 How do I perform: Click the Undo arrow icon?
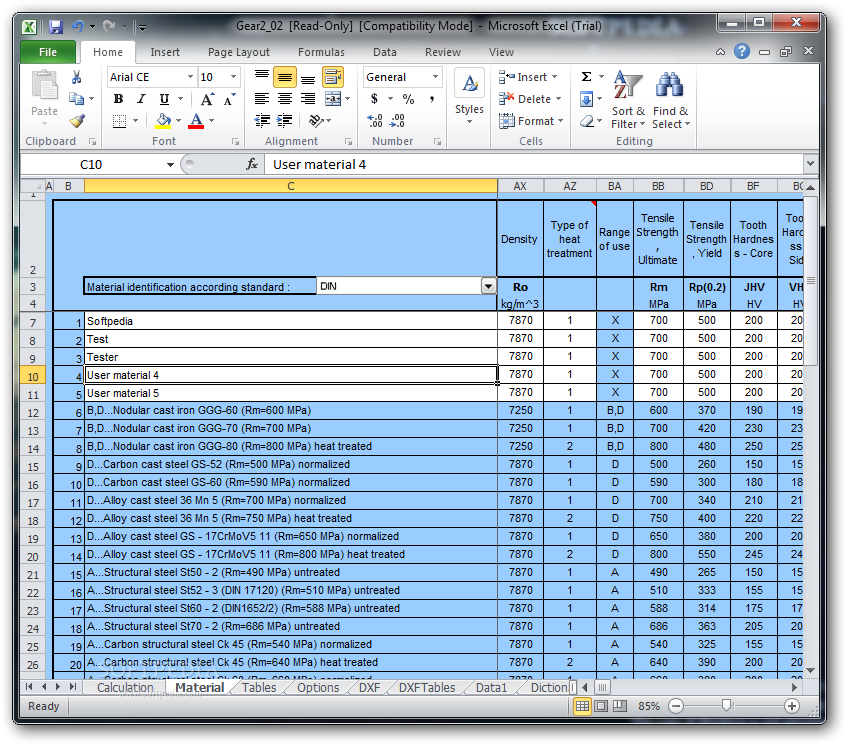(78, 26)
